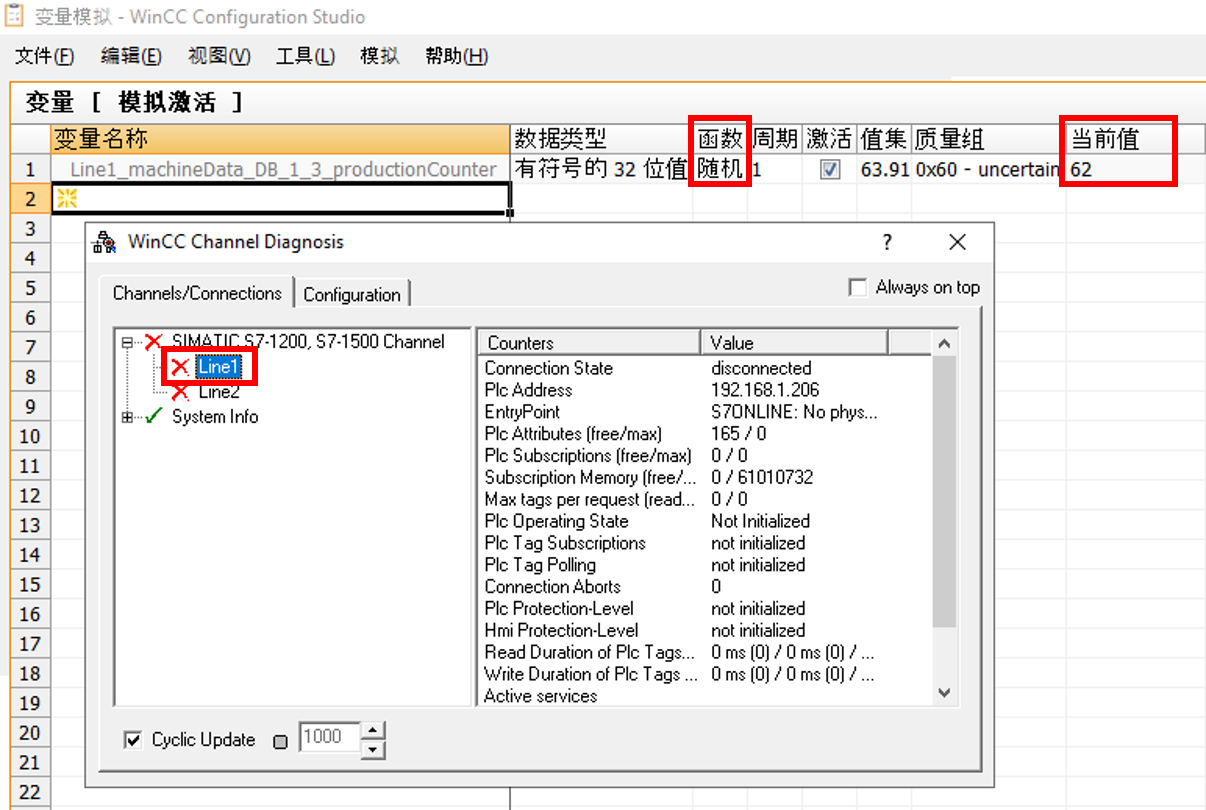Click the green check icon of System Info
This screenshot has height=810, width=1206.
pos(153,417)
